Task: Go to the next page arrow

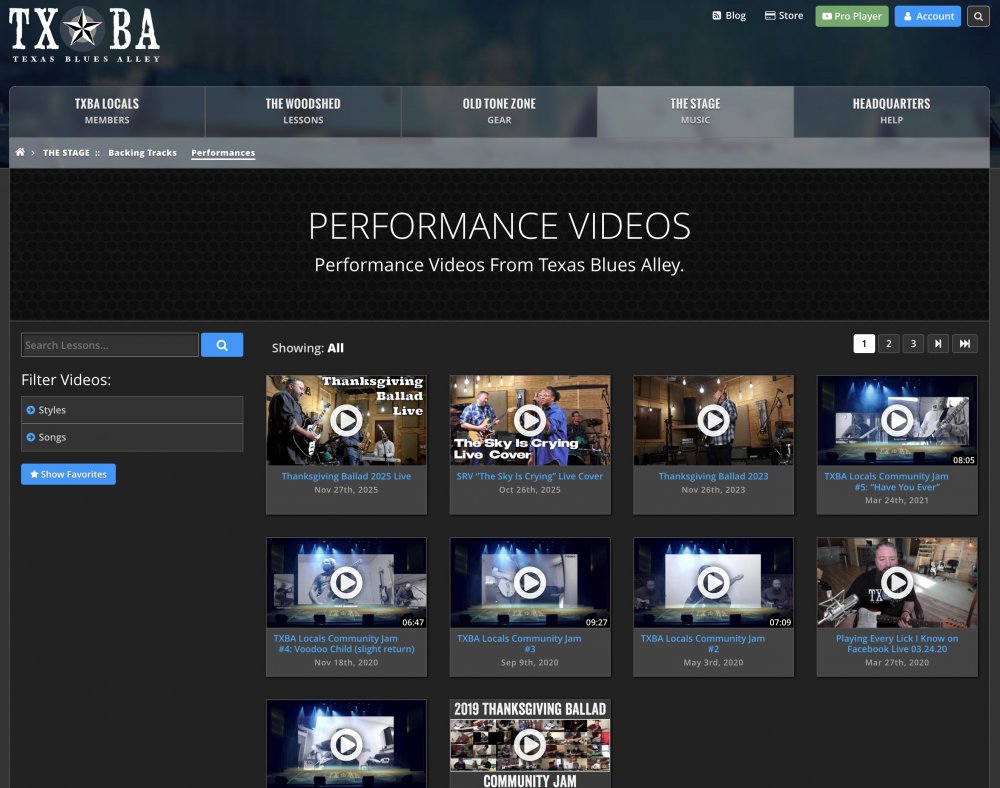Action: tap(938, 344)
